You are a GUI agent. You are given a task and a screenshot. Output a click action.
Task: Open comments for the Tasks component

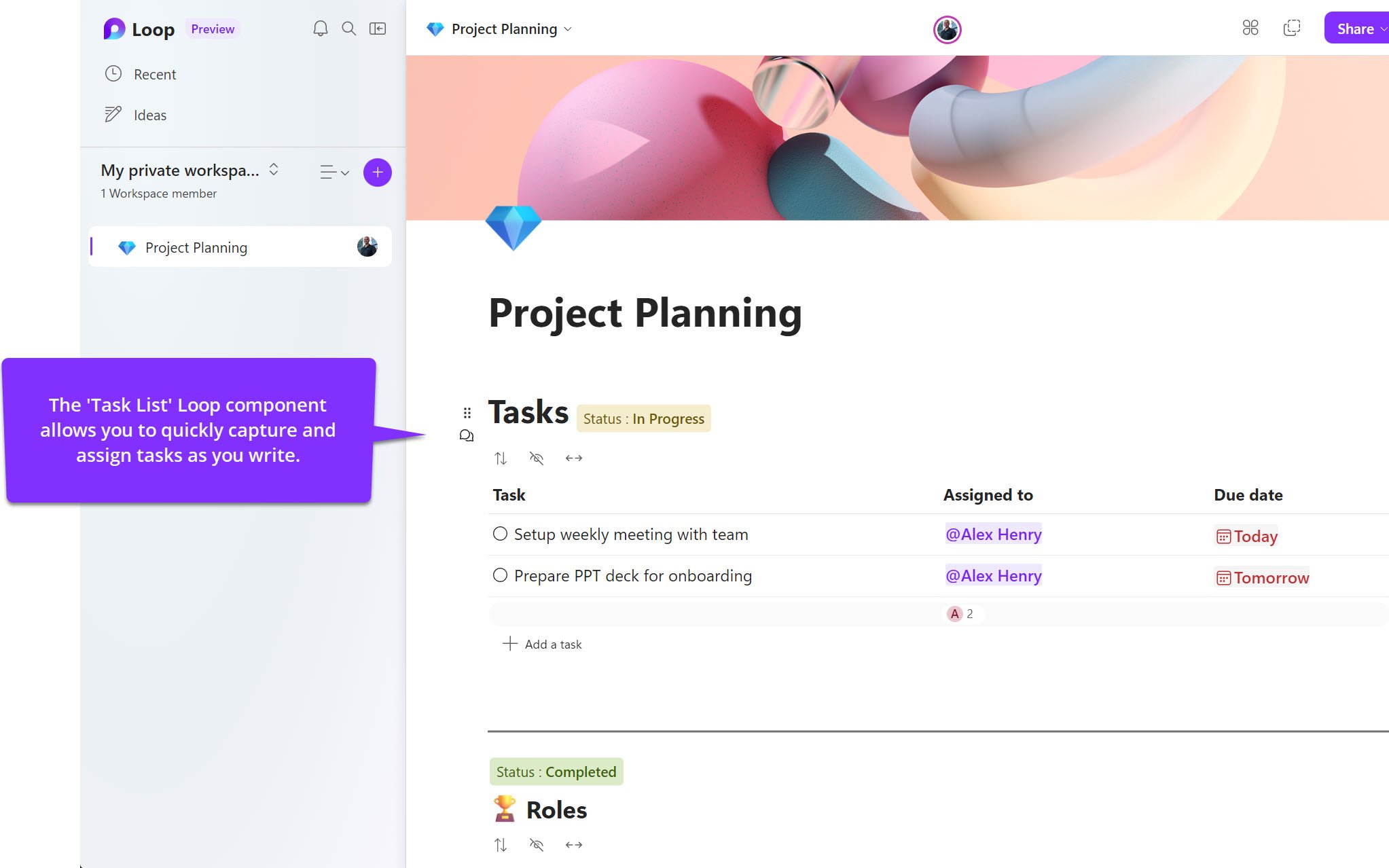467,435
